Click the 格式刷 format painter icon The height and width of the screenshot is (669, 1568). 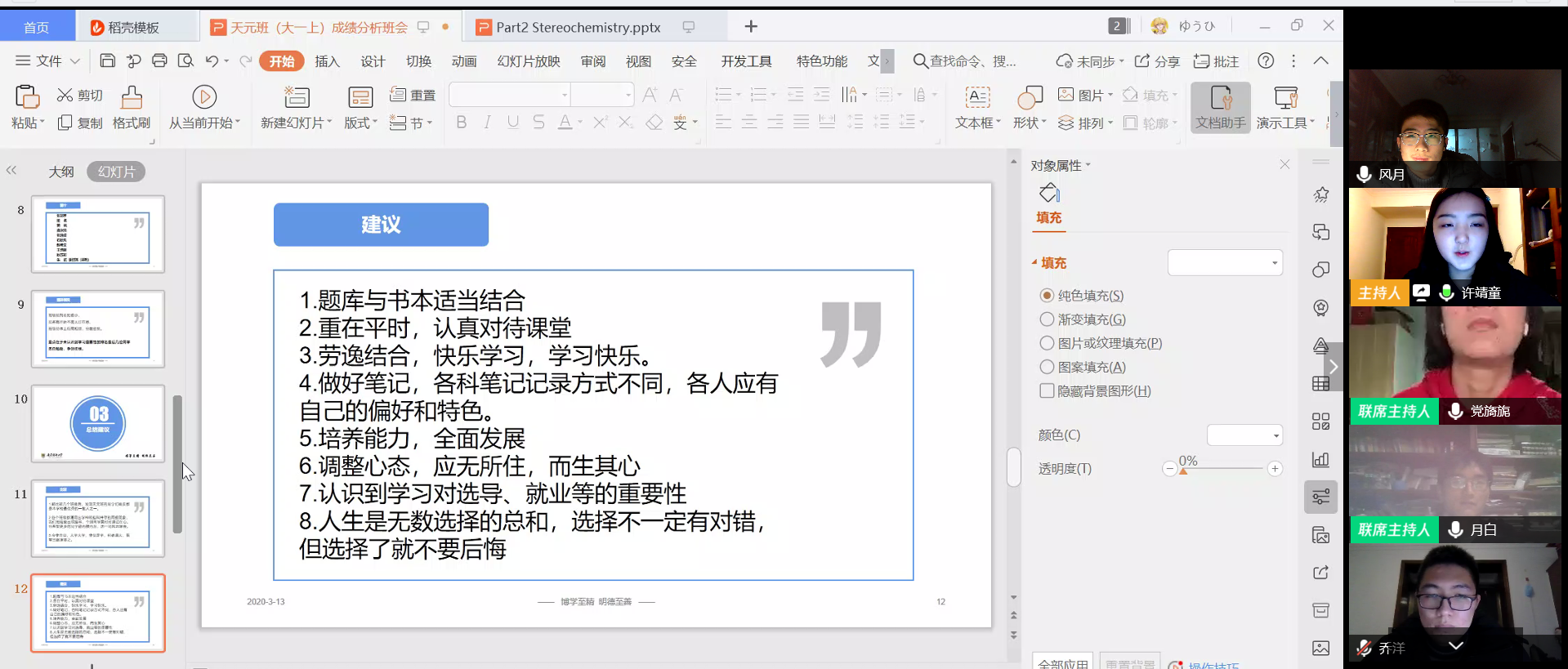point(132,97)
